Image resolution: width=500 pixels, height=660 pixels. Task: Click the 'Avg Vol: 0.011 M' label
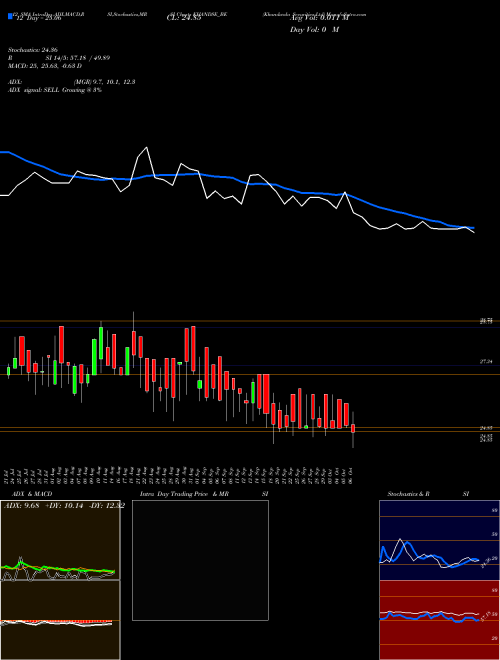point(319,18)
